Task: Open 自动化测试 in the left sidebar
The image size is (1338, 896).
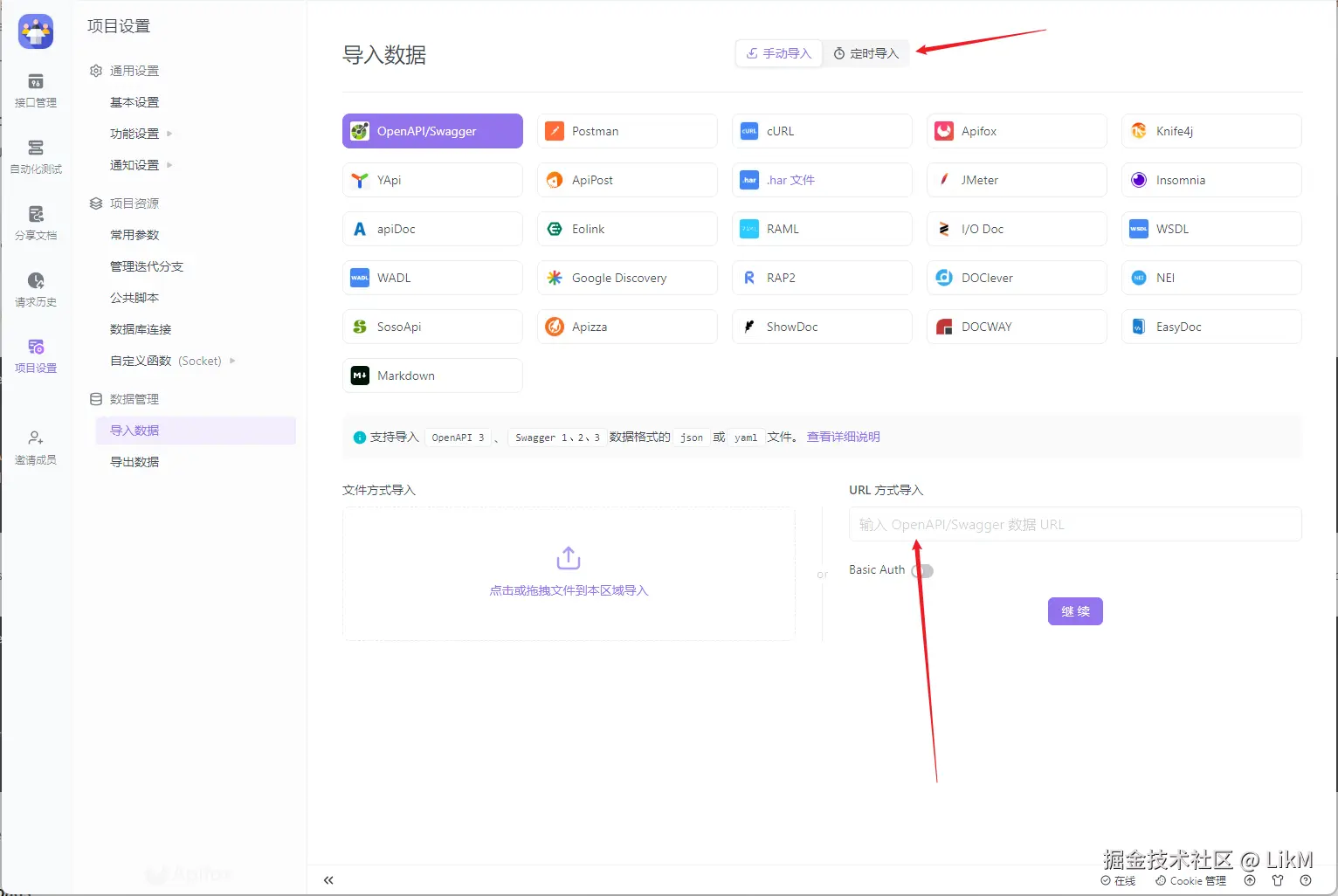Action: coord(36,157)
